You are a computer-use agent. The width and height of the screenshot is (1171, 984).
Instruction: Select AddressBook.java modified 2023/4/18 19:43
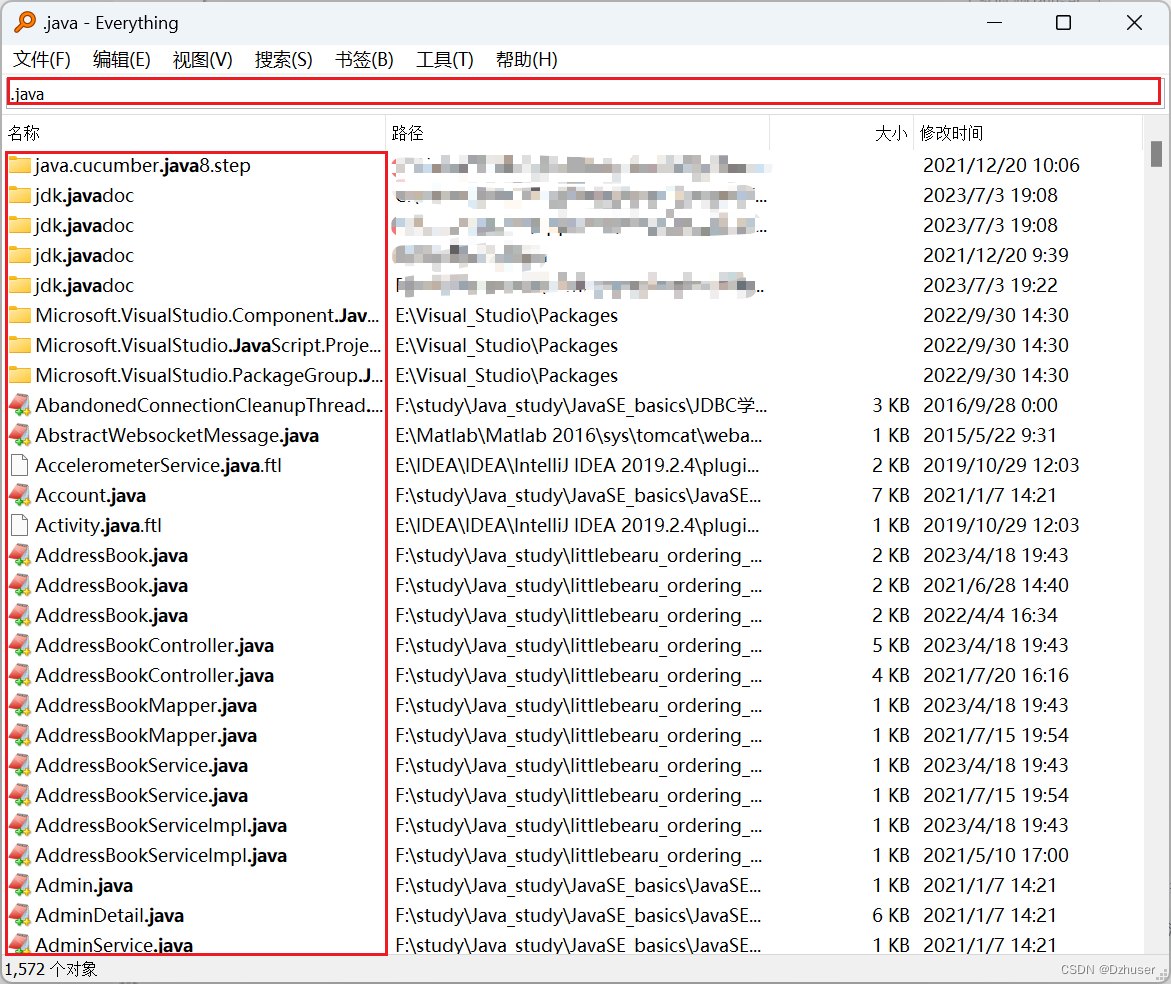pyautogui.click(x=111, y=555)
